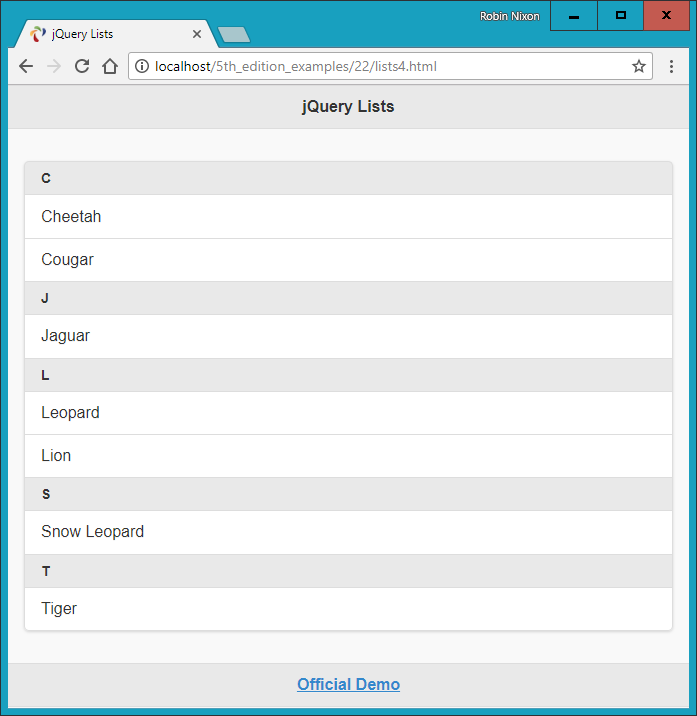
Task: Select the Jaguar list item
Action: click(x=348, y=336)
